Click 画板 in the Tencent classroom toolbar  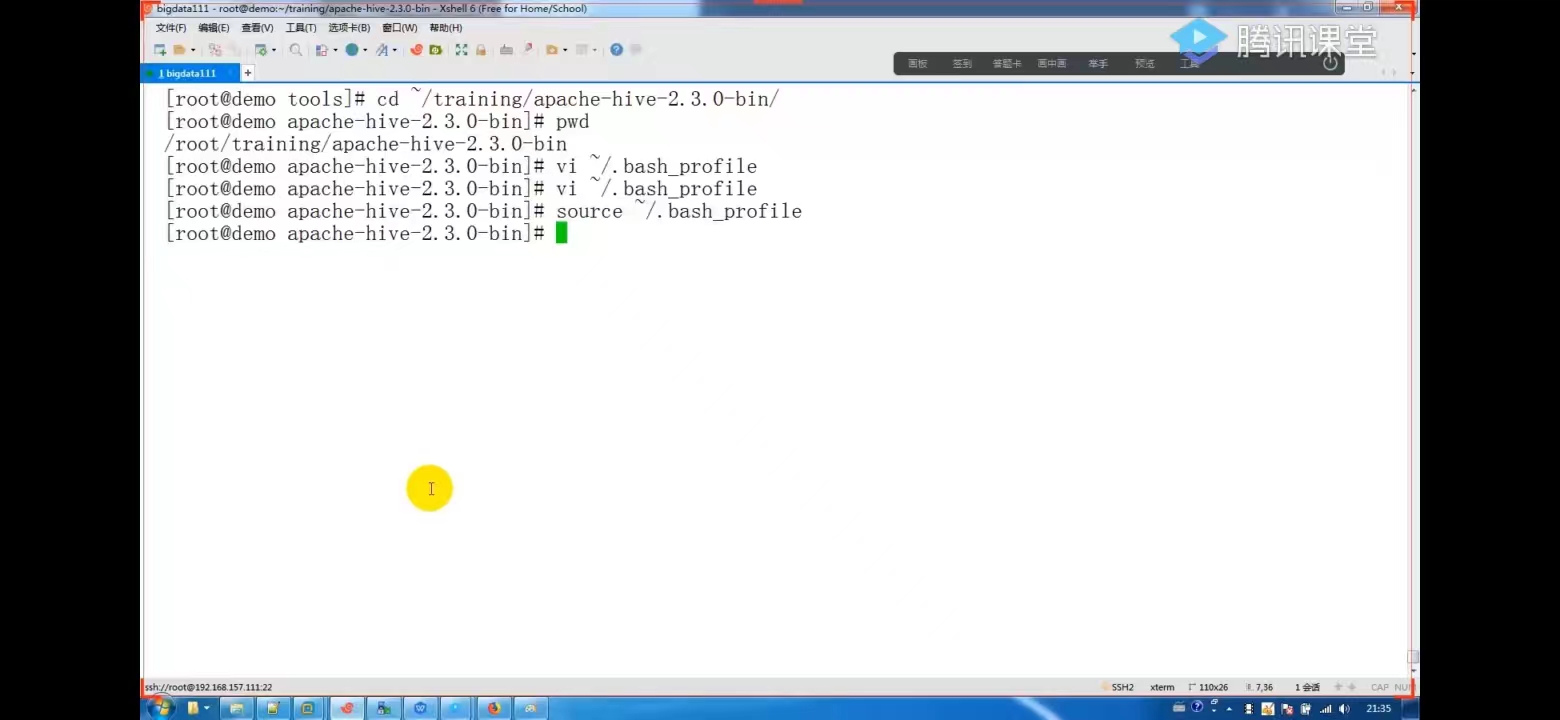[x=918, y=64]
